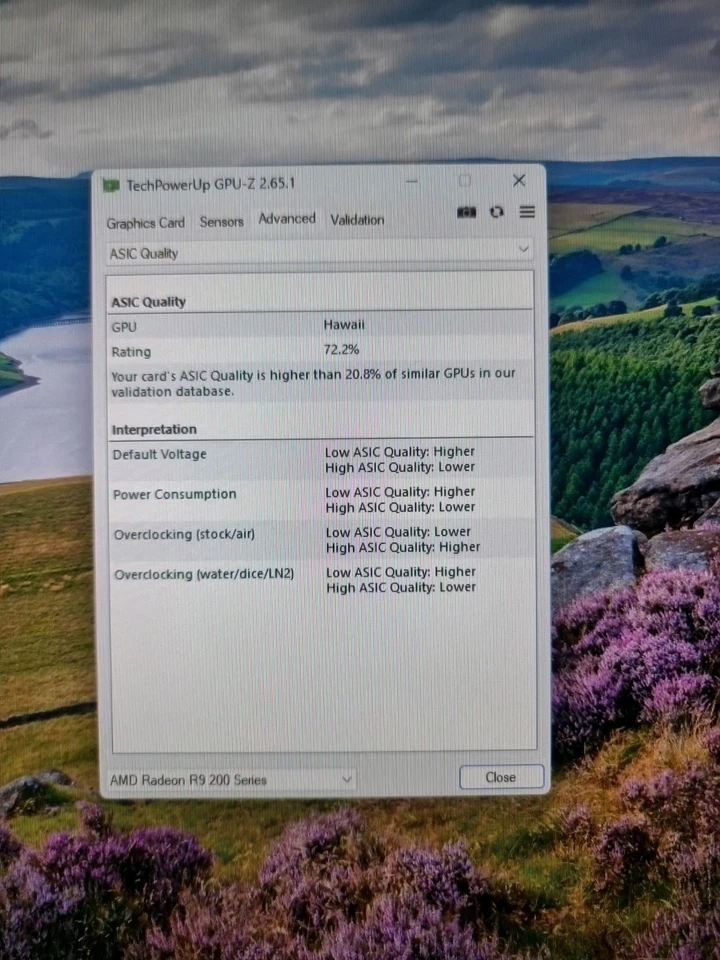This screenshot has height=960, width=720.
Task: Click the Close button
Action: 501,777
